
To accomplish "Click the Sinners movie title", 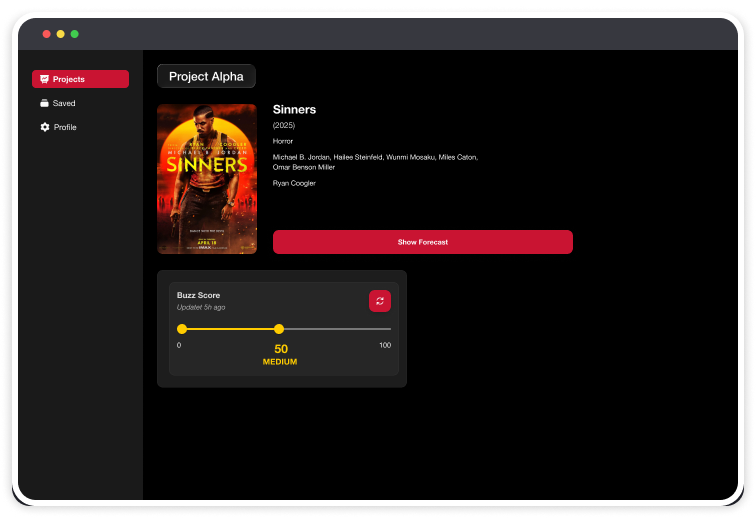I will [x=294, y=109].
